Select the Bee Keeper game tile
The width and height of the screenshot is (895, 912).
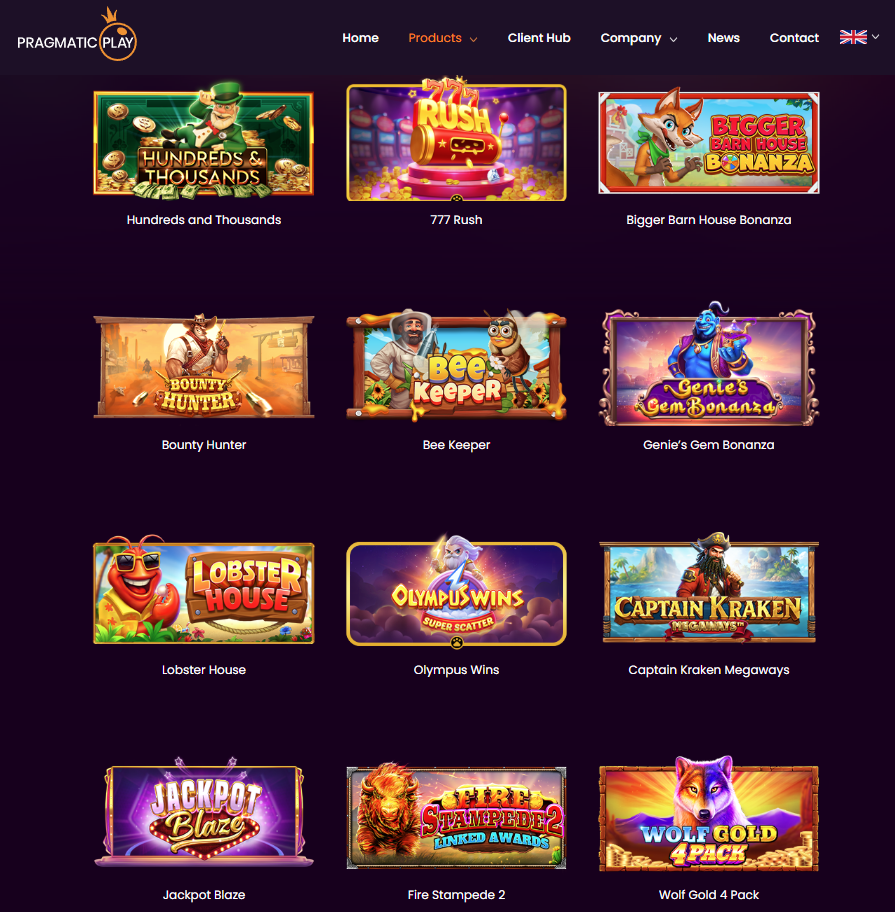[x=456, y=365]
